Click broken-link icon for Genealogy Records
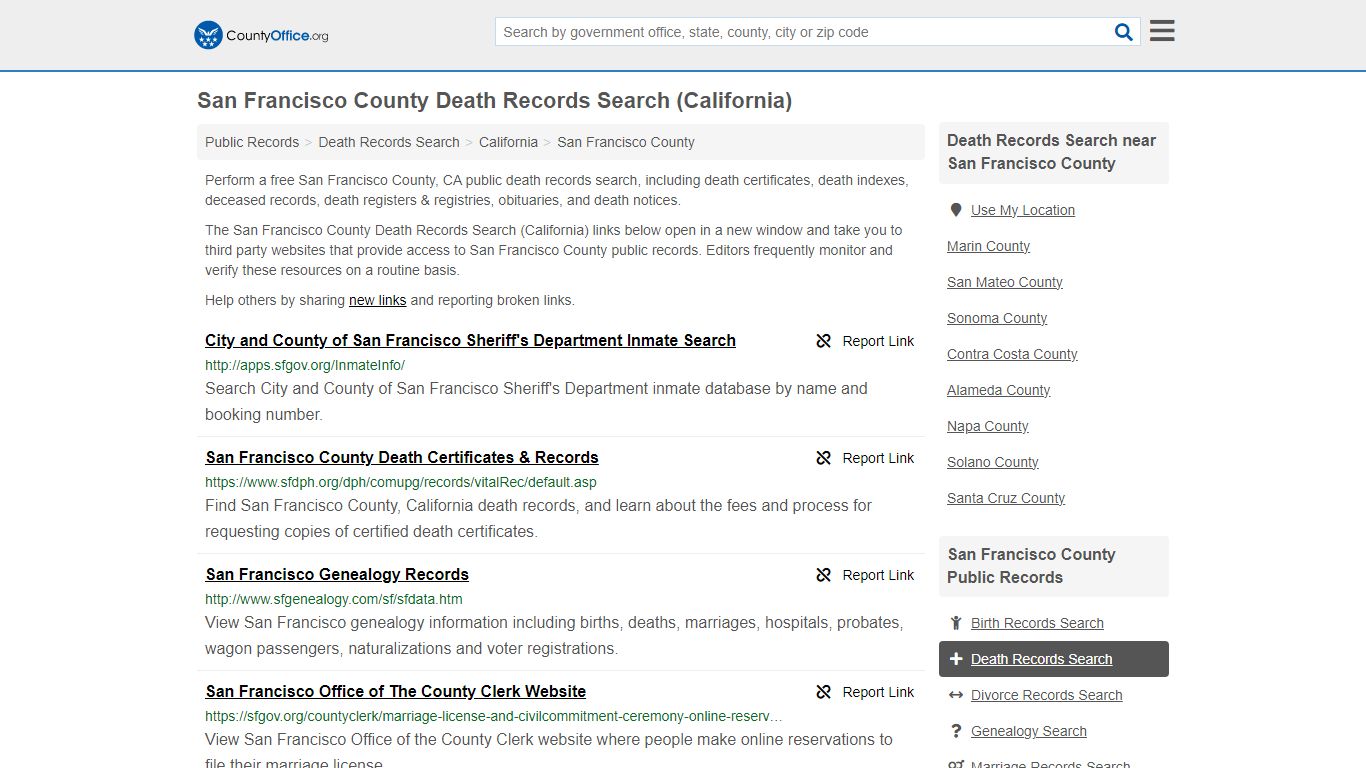This screenshot has width=1366, height=768. [x=823, y=575]
